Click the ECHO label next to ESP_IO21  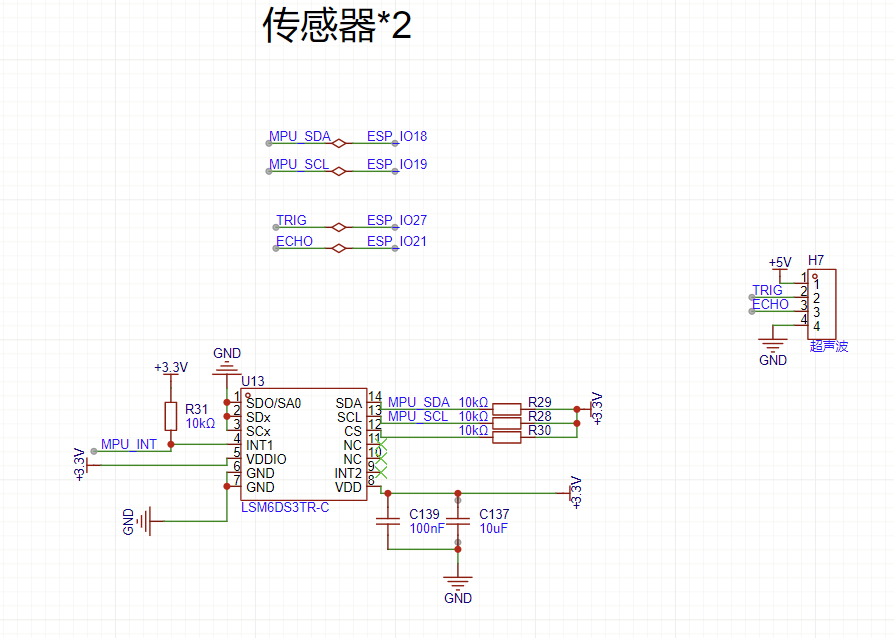294,241
